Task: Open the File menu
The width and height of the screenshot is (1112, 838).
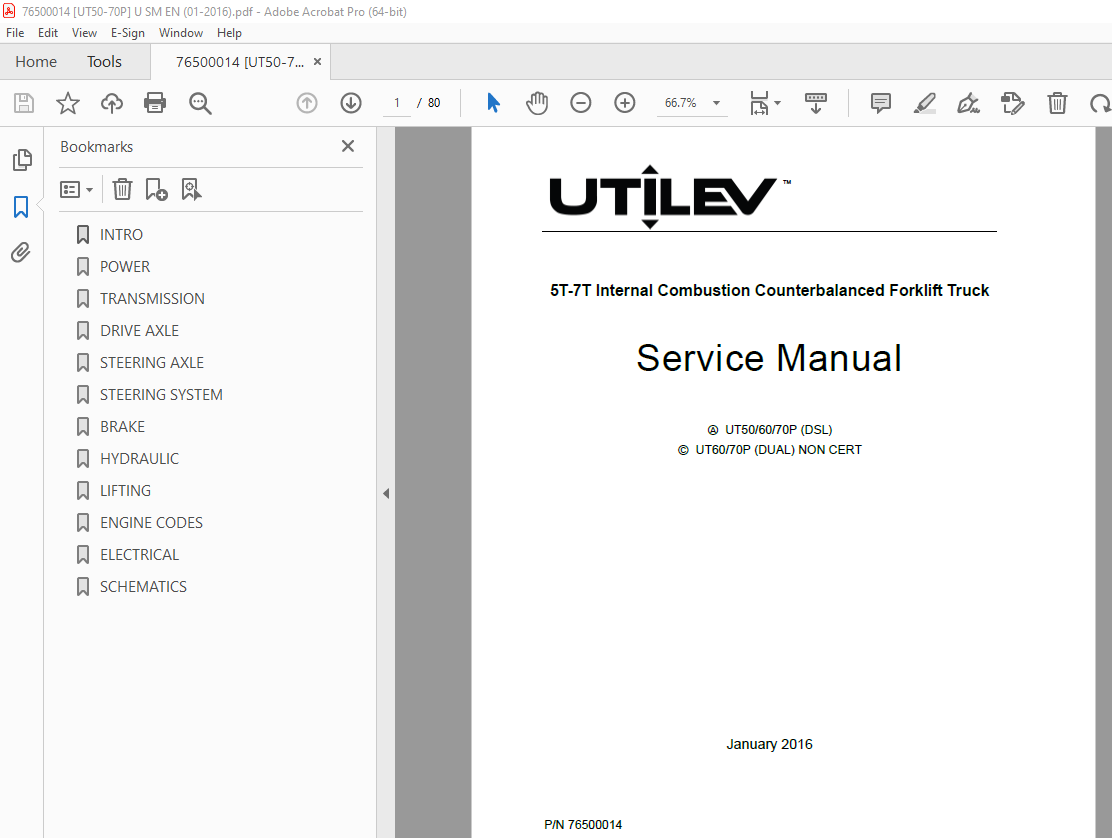Action: pos(15,33)
